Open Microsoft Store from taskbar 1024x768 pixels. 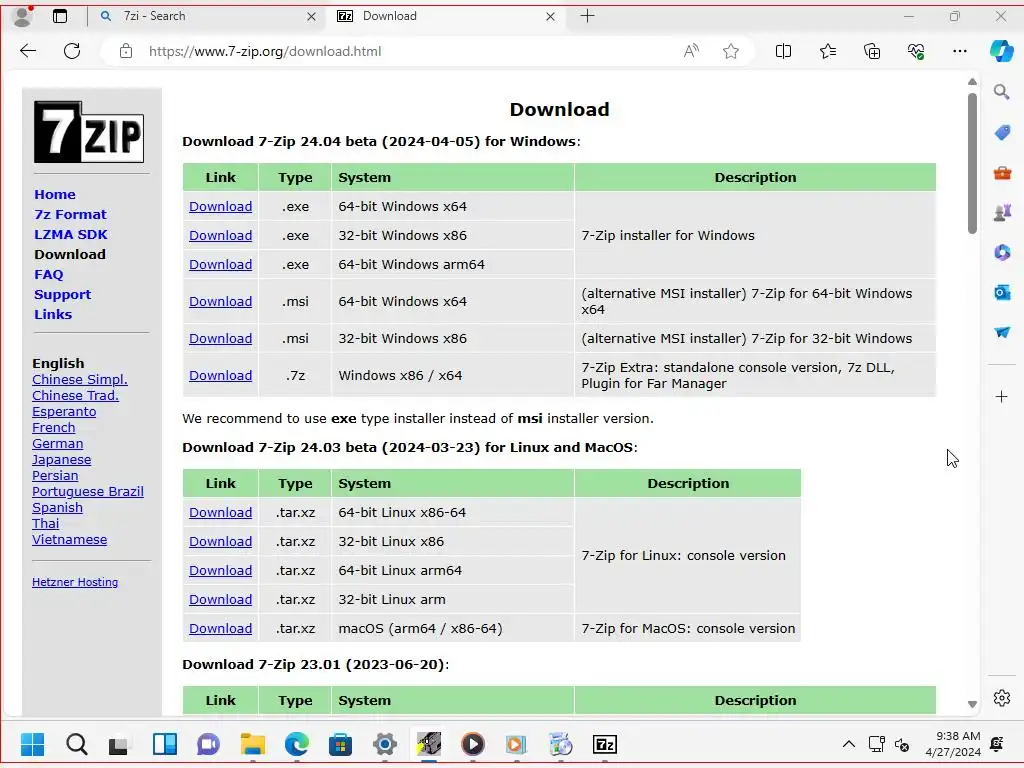click(340, 744)
